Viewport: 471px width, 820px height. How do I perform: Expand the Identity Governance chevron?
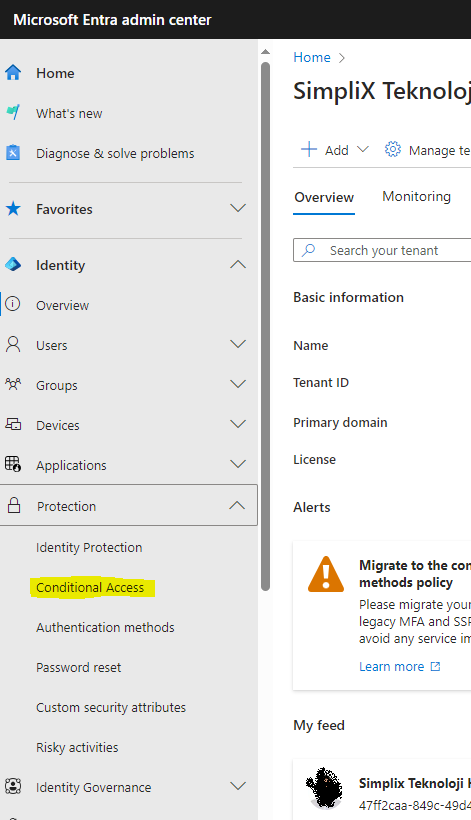(x=238, y=786)
